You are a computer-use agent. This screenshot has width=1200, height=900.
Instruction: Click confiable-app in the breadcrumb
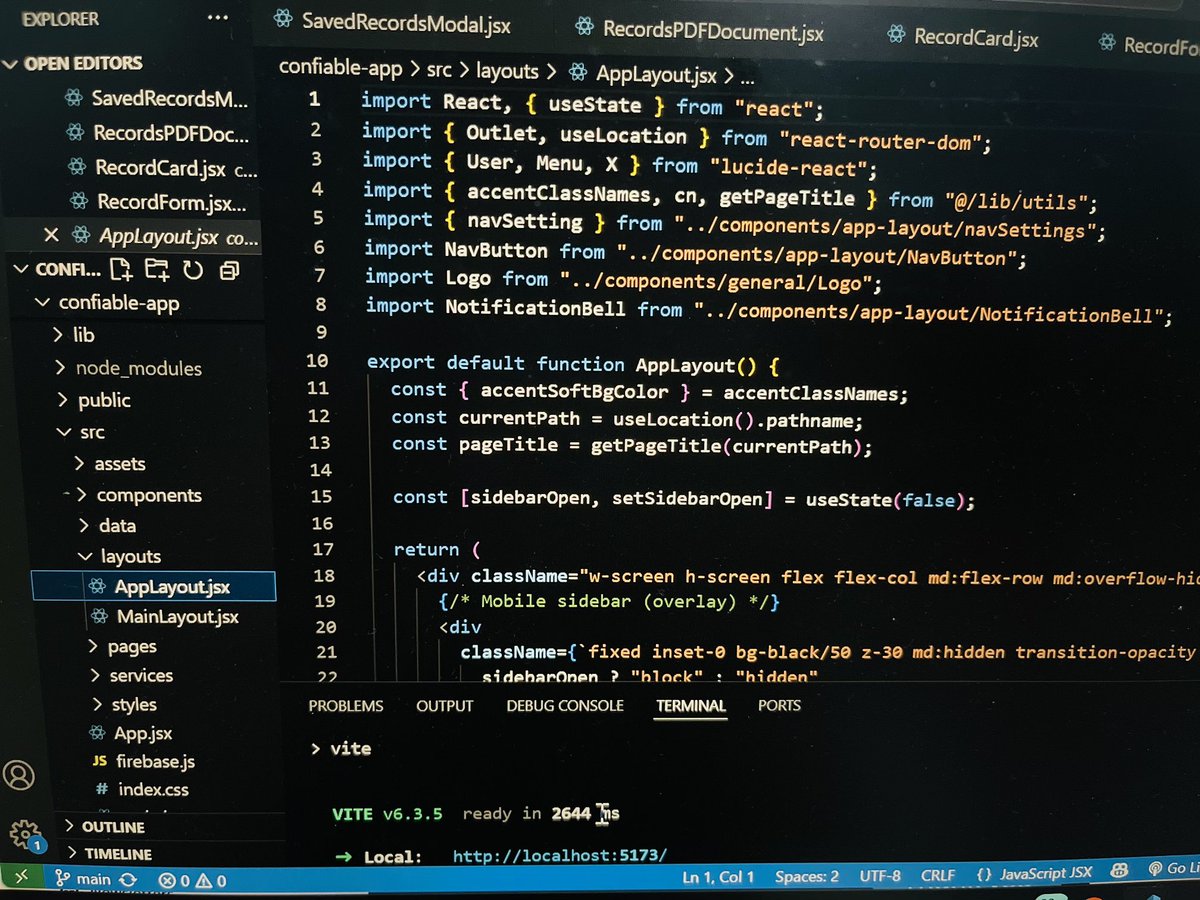pos(341,68)
